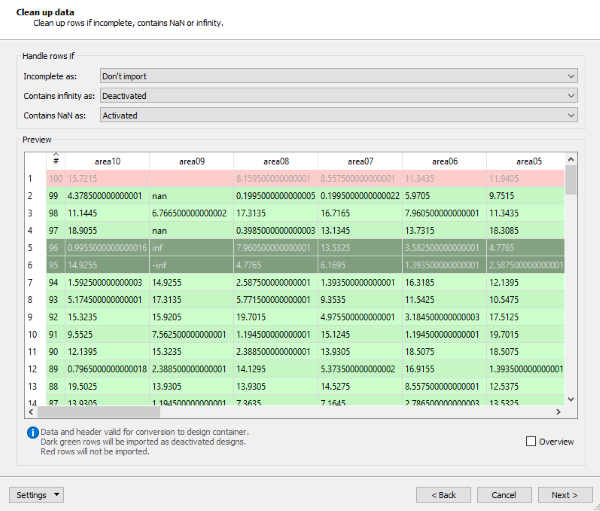Click cell '18.9055' in row 4
The image size is (600, 511).
107,230
